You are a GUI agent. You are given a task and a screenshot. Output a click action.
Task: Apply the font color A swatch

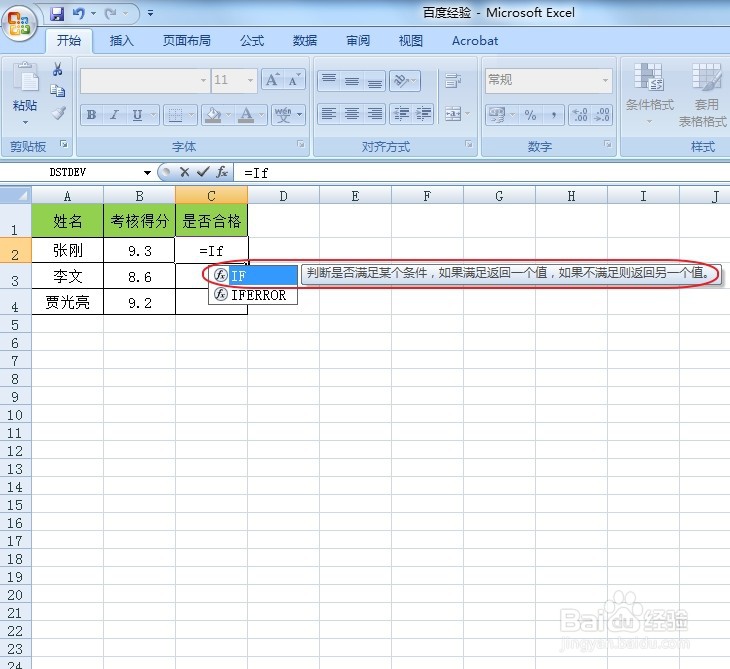pos(246,115)
